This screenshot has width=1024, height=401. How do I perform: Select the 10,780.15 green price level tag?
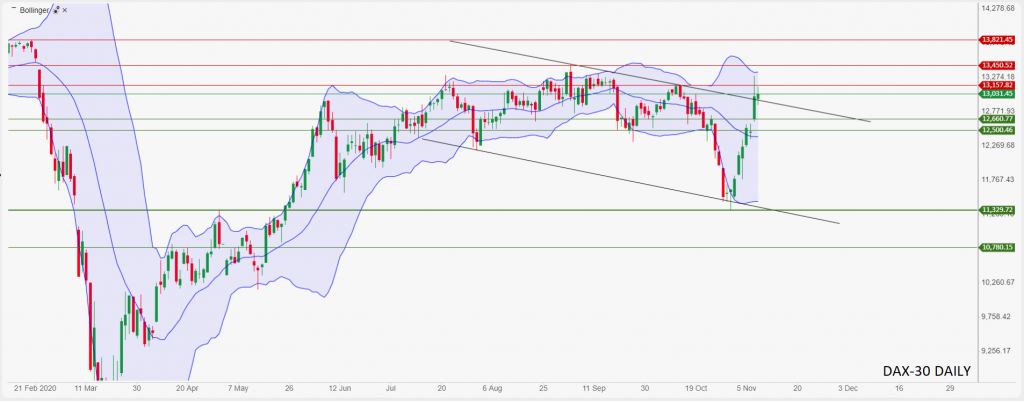[x=997, y=247]
